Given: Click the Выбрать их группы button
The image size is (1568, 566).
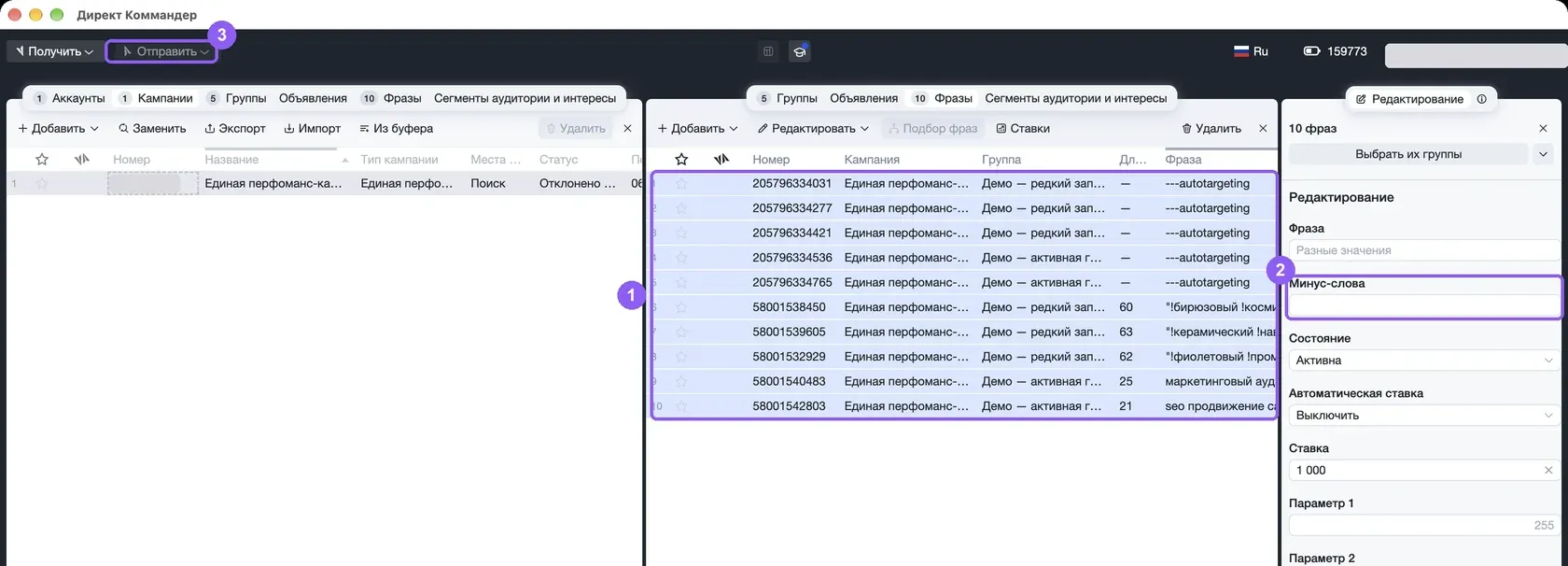Looking at the screenshot, I should pos(1408,154).
